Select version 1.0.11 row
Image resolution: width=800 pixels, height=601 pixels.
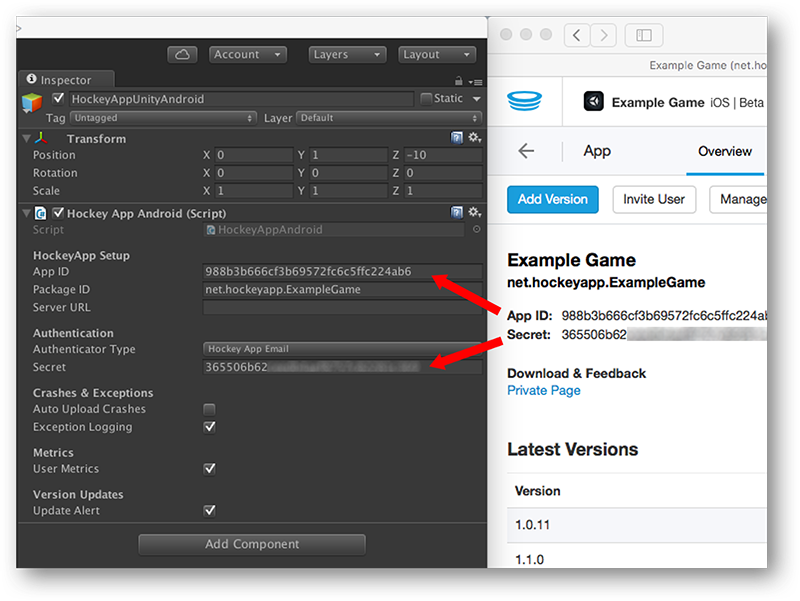[637, 525]
